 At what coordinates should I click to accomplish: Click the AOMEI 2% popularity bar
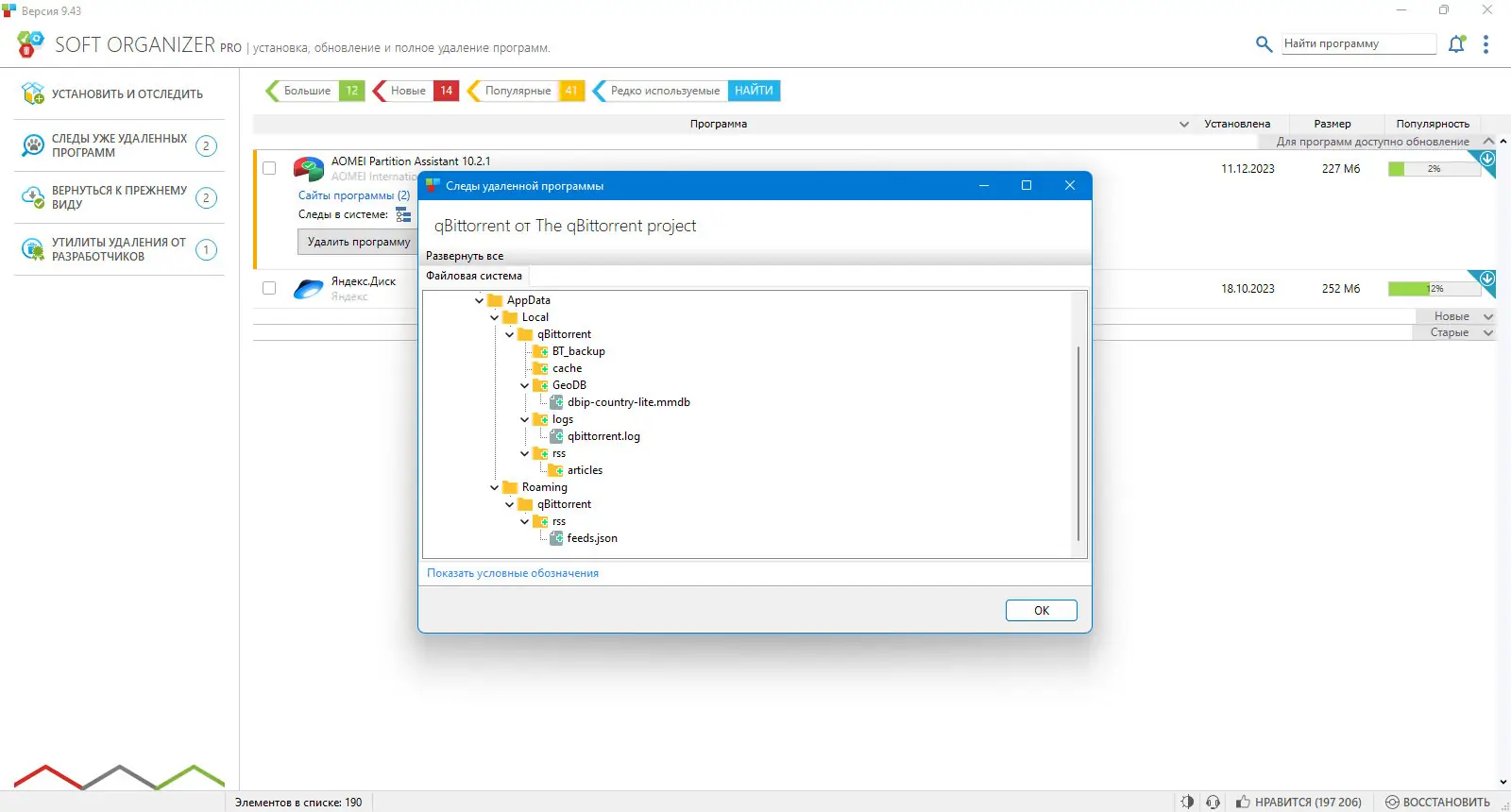1434,169
